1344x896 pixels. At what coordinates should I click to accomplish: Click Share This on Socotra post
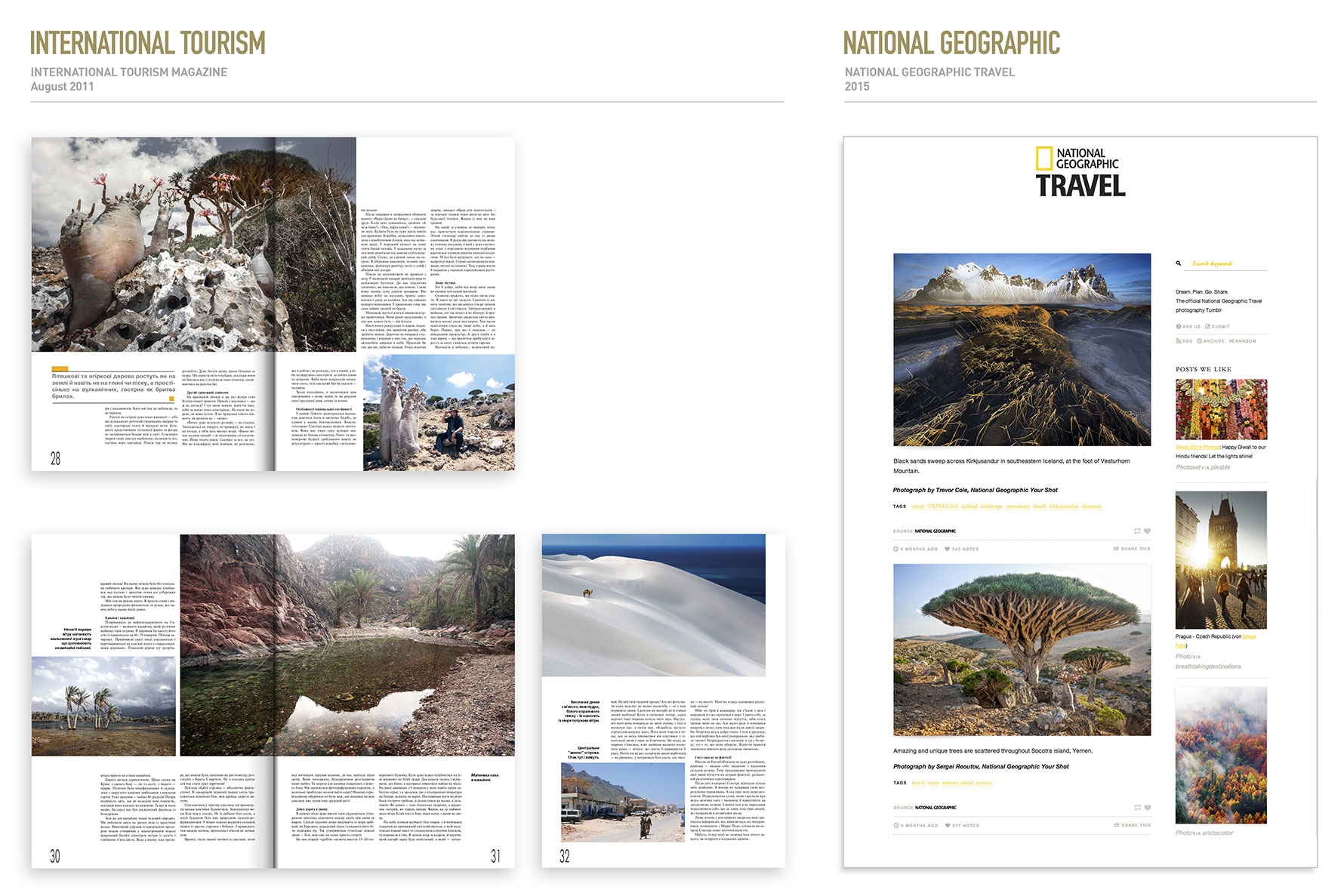coord(1133,825)
